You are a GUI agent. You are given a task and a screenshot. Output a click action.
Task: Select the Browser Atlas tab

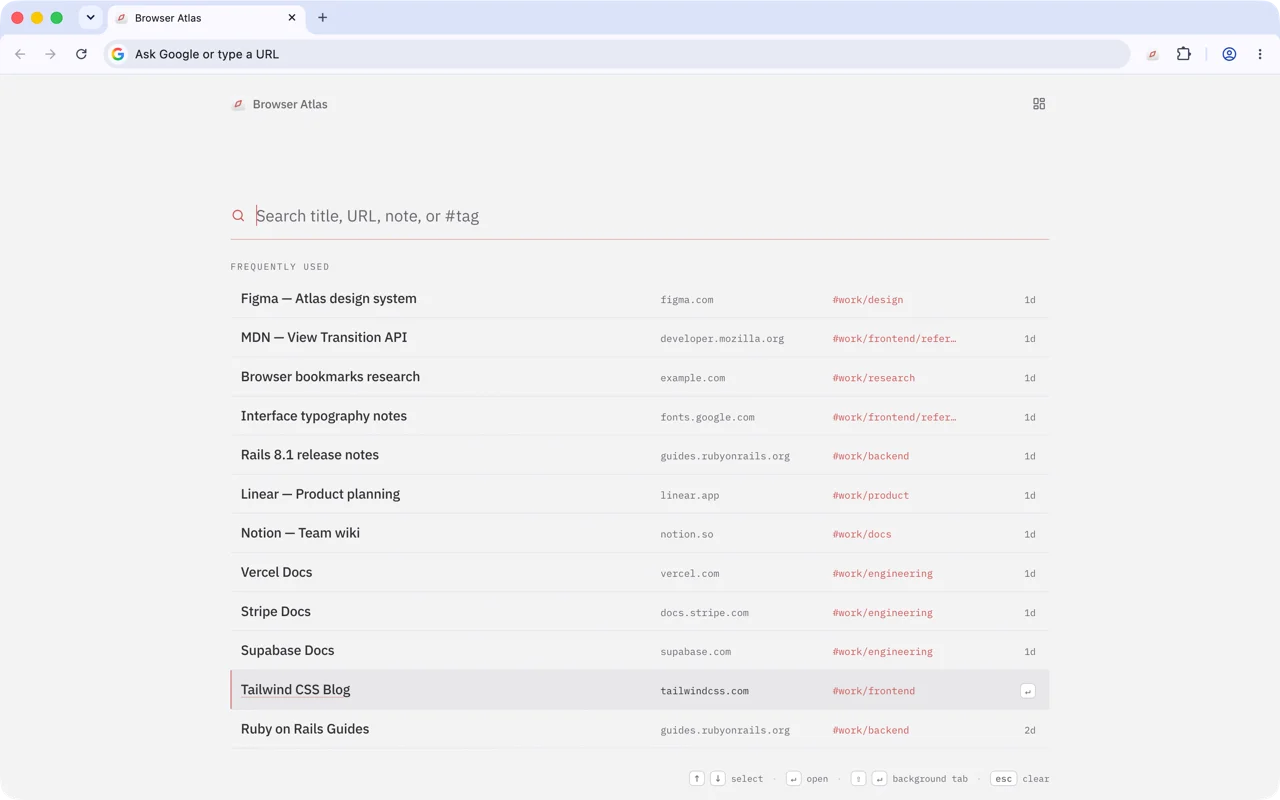[206, 18]
